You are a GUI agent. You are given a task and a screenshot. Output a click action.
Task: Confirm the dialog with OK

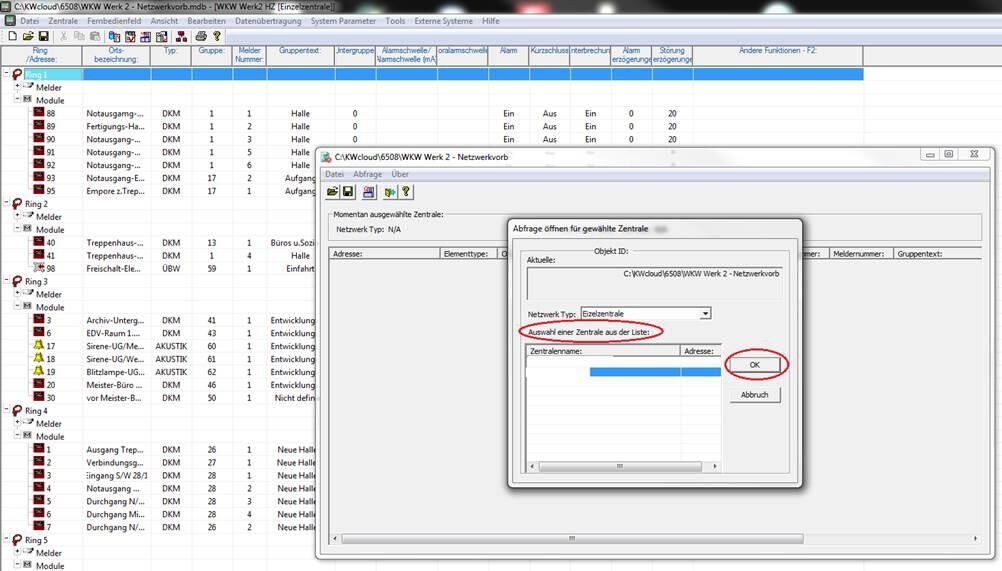[755, 365]
